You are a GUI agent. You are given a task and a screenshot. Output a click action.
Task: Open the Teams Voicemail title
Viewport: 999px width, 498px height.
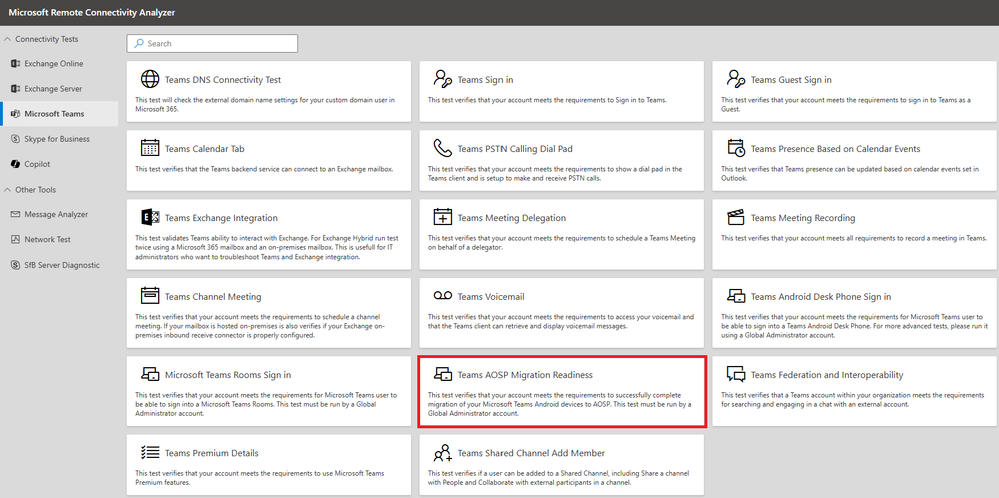pyautogui.click(x=491, y=296)
